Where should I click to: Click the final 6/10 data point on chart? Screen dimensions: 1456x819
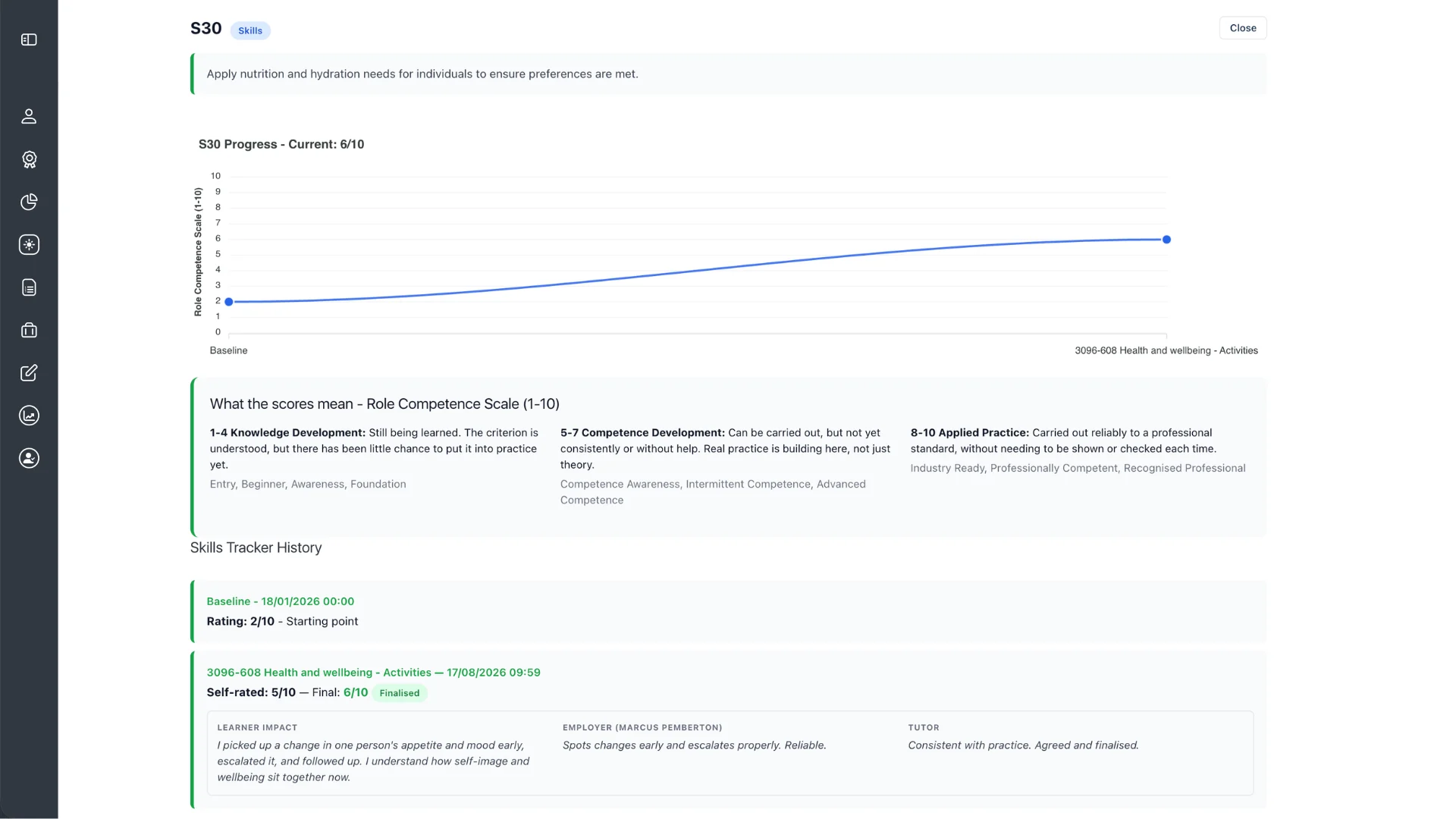(1166, 240)
